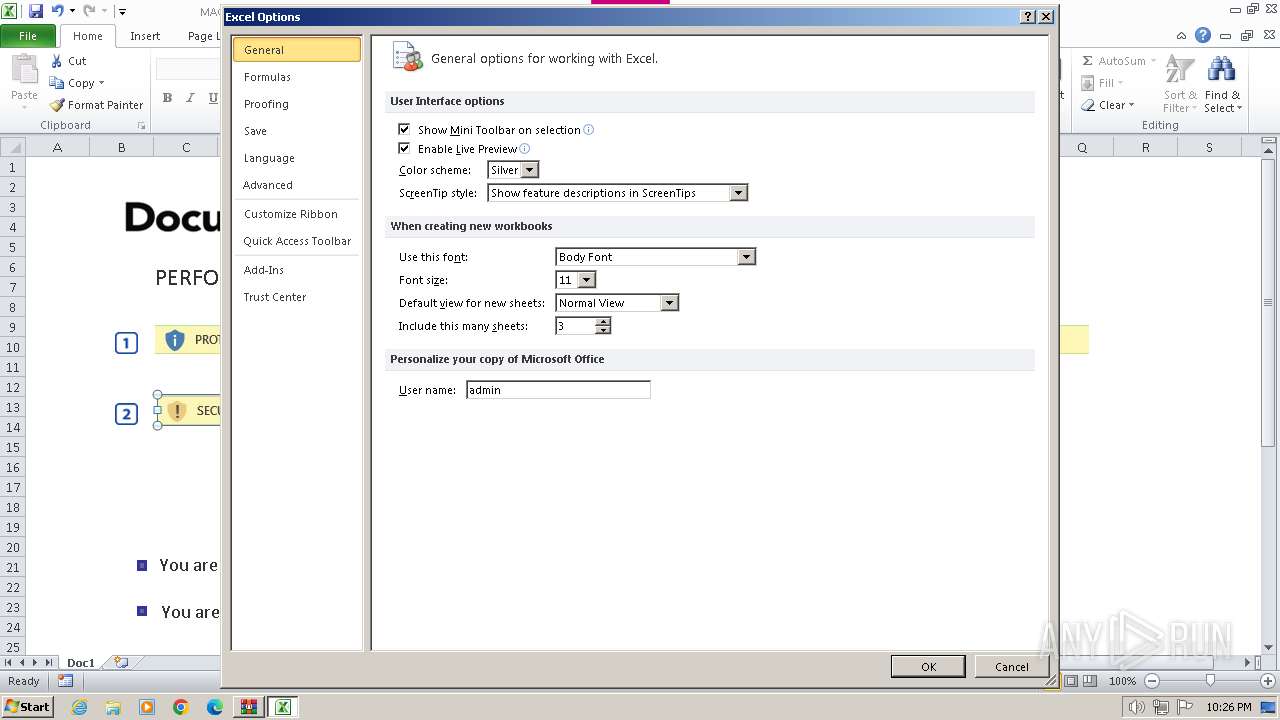Click the Doc1 sheet tab
1280x720 pixels.
tap(81, 663)
